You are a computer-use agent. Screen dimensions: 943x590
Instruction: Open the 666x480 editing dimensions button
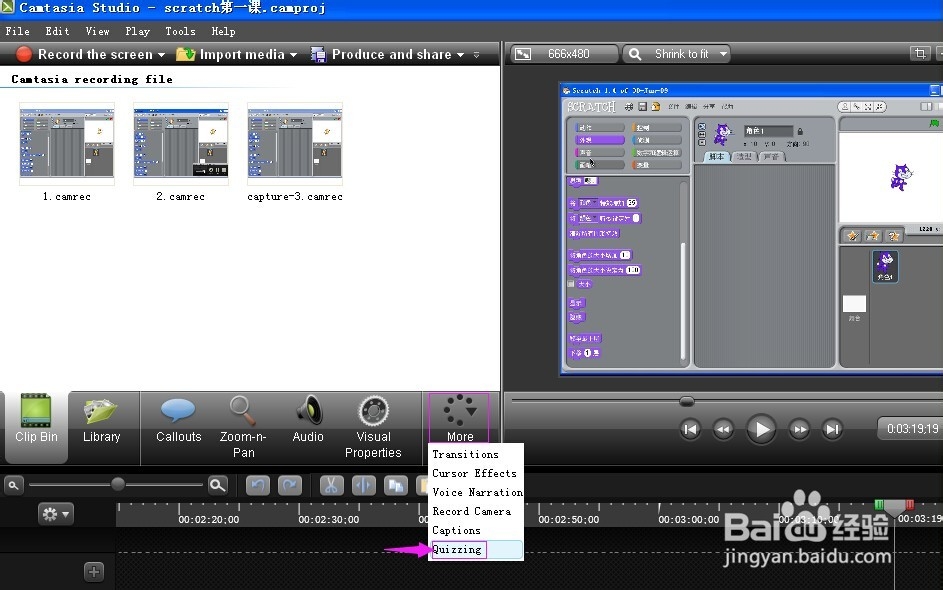(x=564, y=54)
